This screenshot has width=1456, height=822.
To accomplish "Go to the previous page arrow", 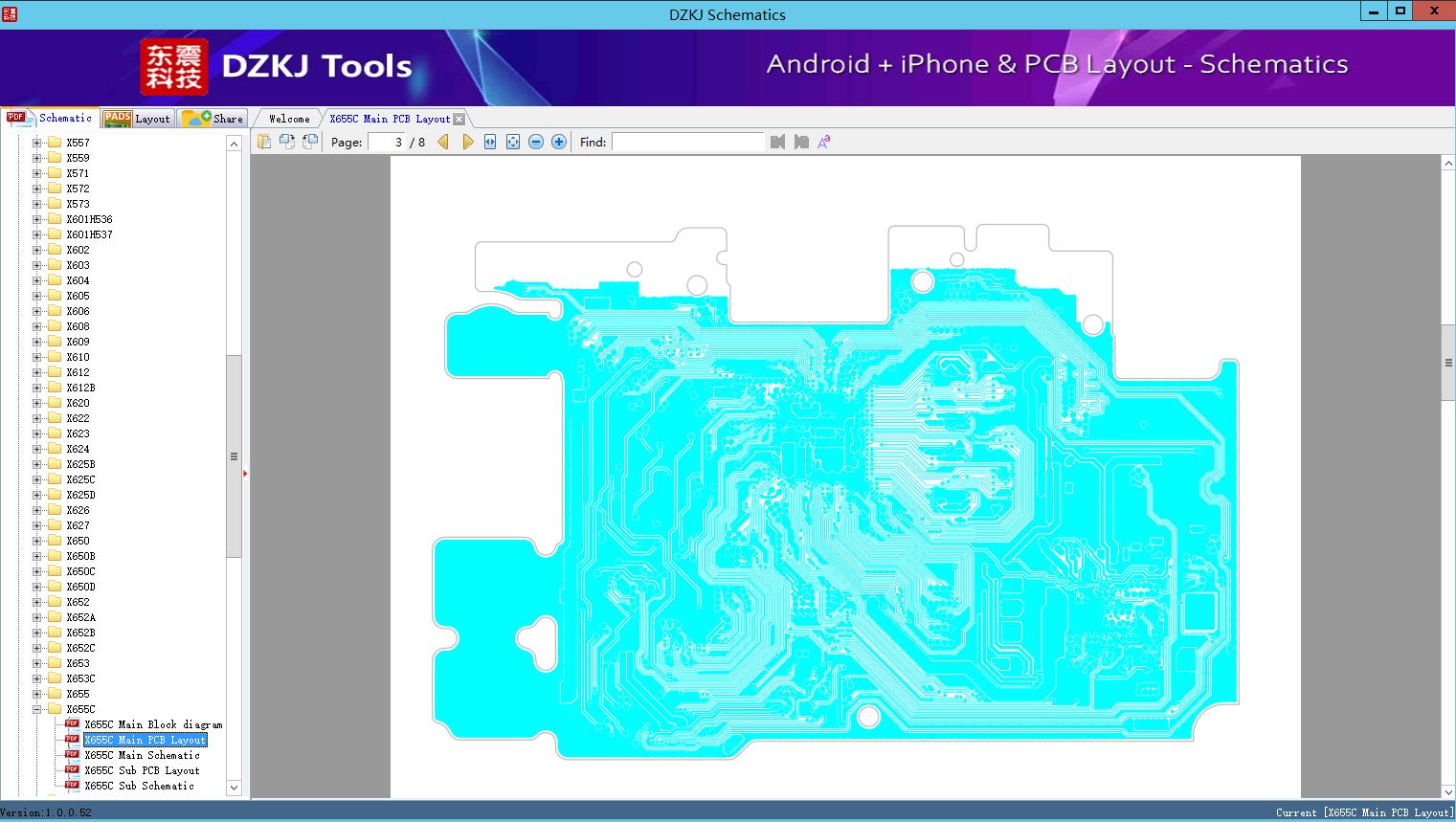I will 443,142.
